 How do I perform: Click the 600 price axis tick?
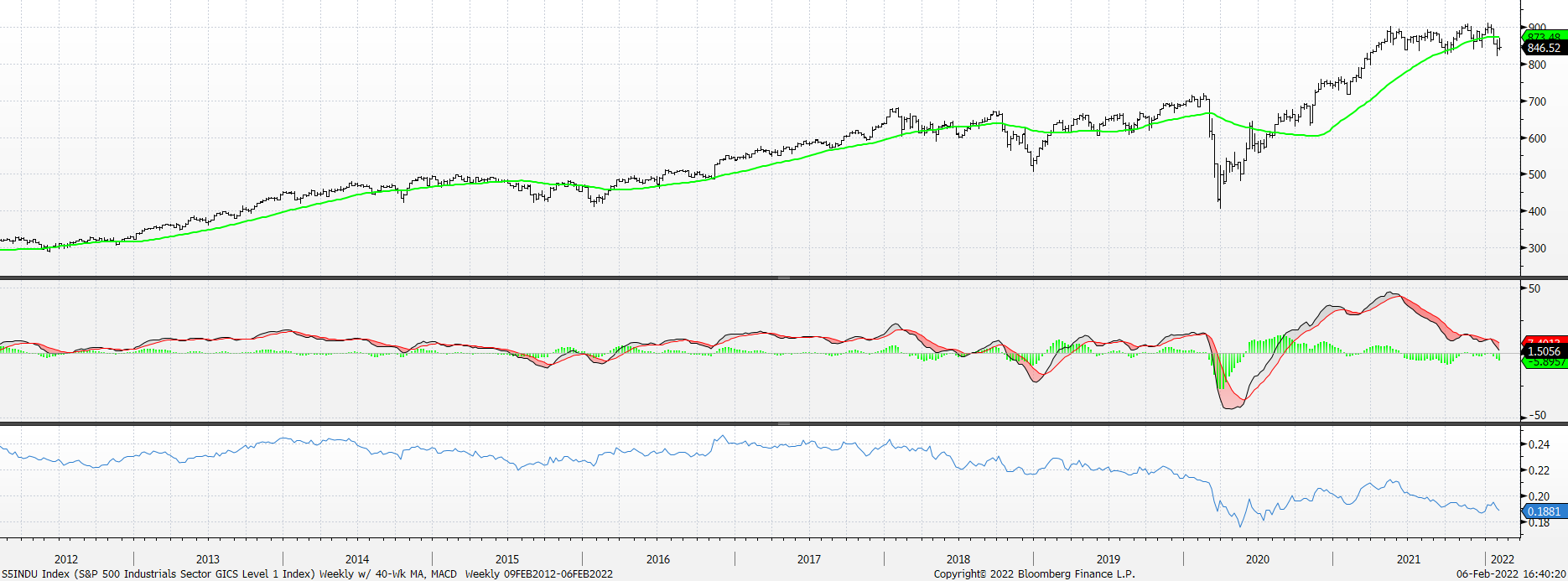(1537, 138)
